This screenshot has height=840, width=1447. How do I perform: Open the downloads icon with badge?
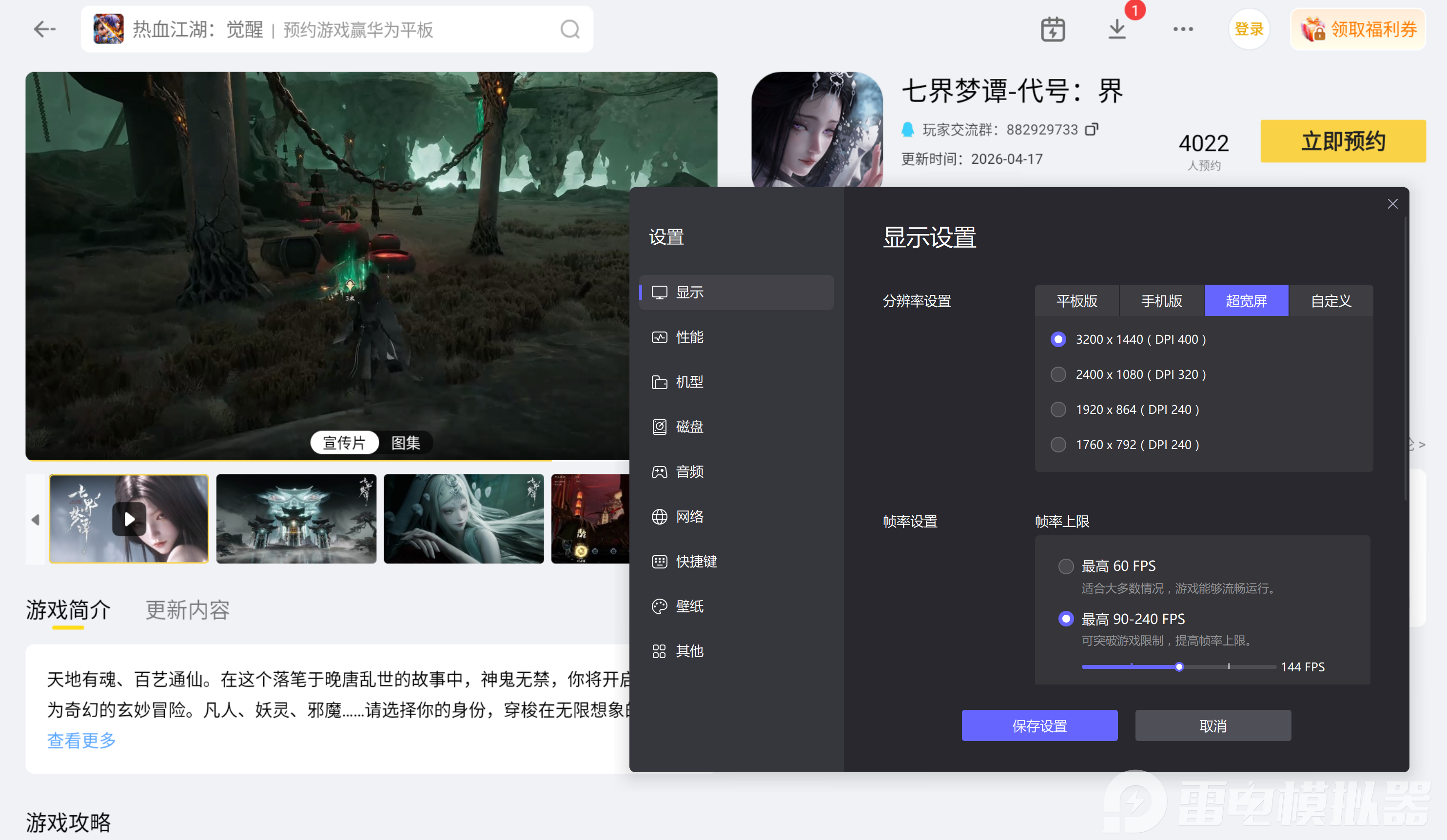(x=1117, y=29)
